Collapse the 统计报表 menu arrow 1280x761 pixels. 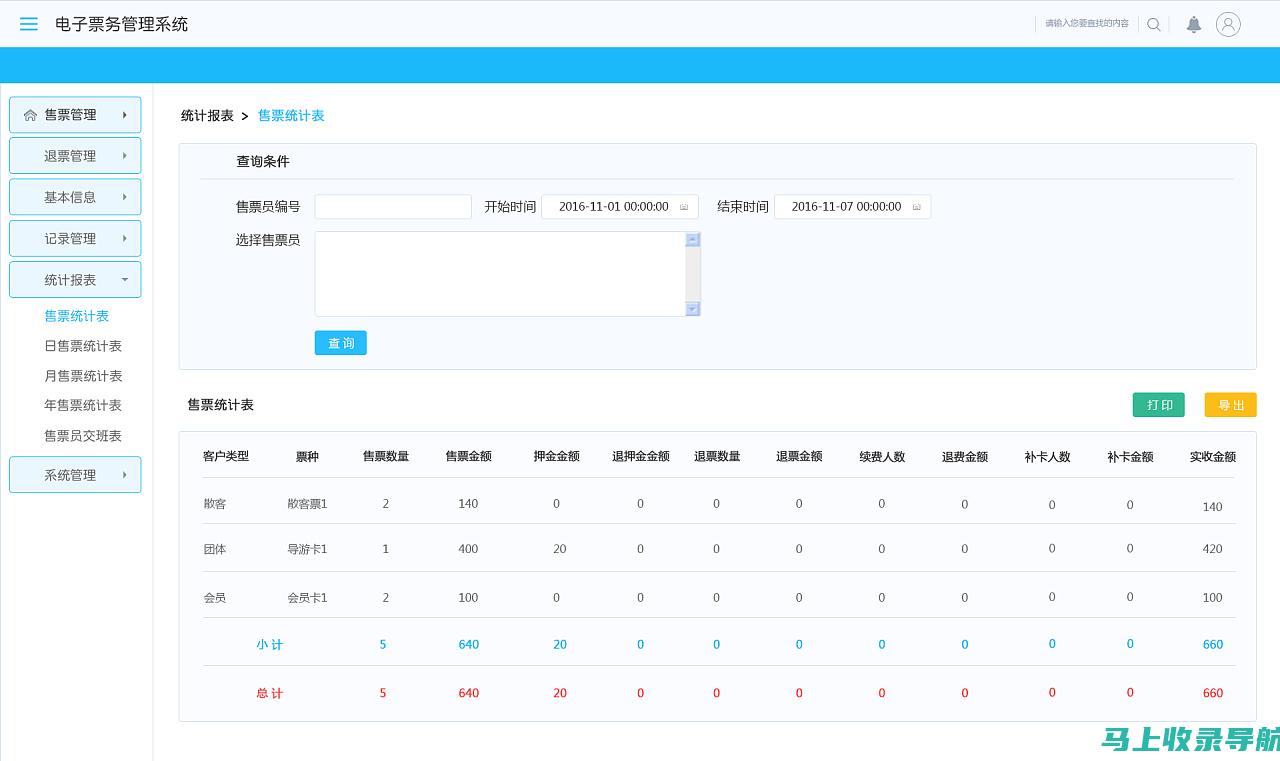[125, 280]
